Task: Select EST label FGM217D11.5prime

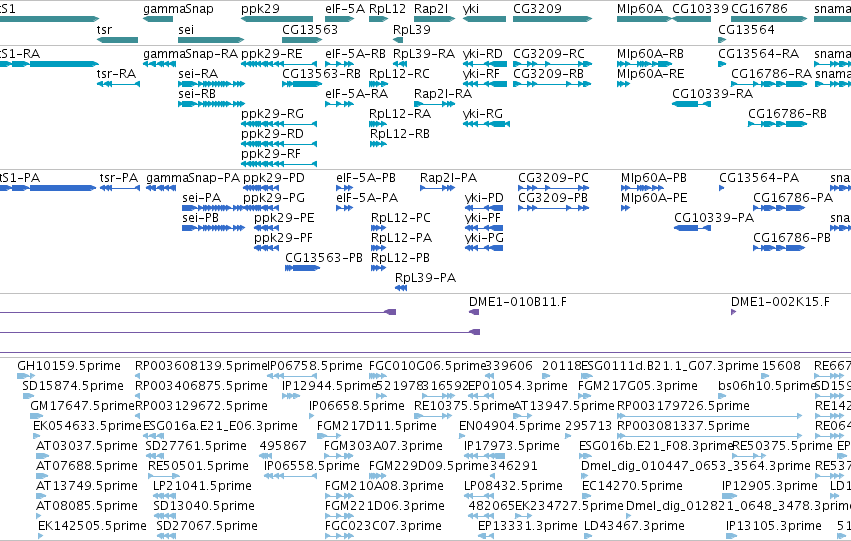Action: point(377,426)
